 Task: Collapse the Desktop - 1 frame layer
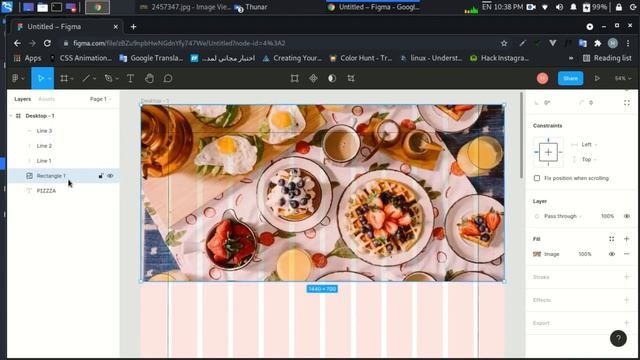click(x=11, y=116)
